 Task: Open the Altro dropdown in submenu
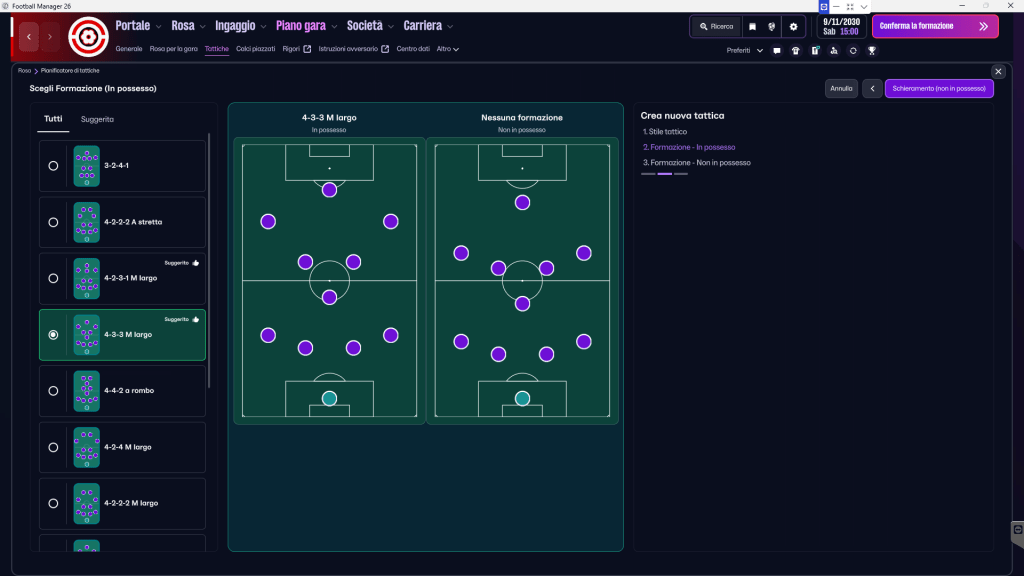coord(448,49)
